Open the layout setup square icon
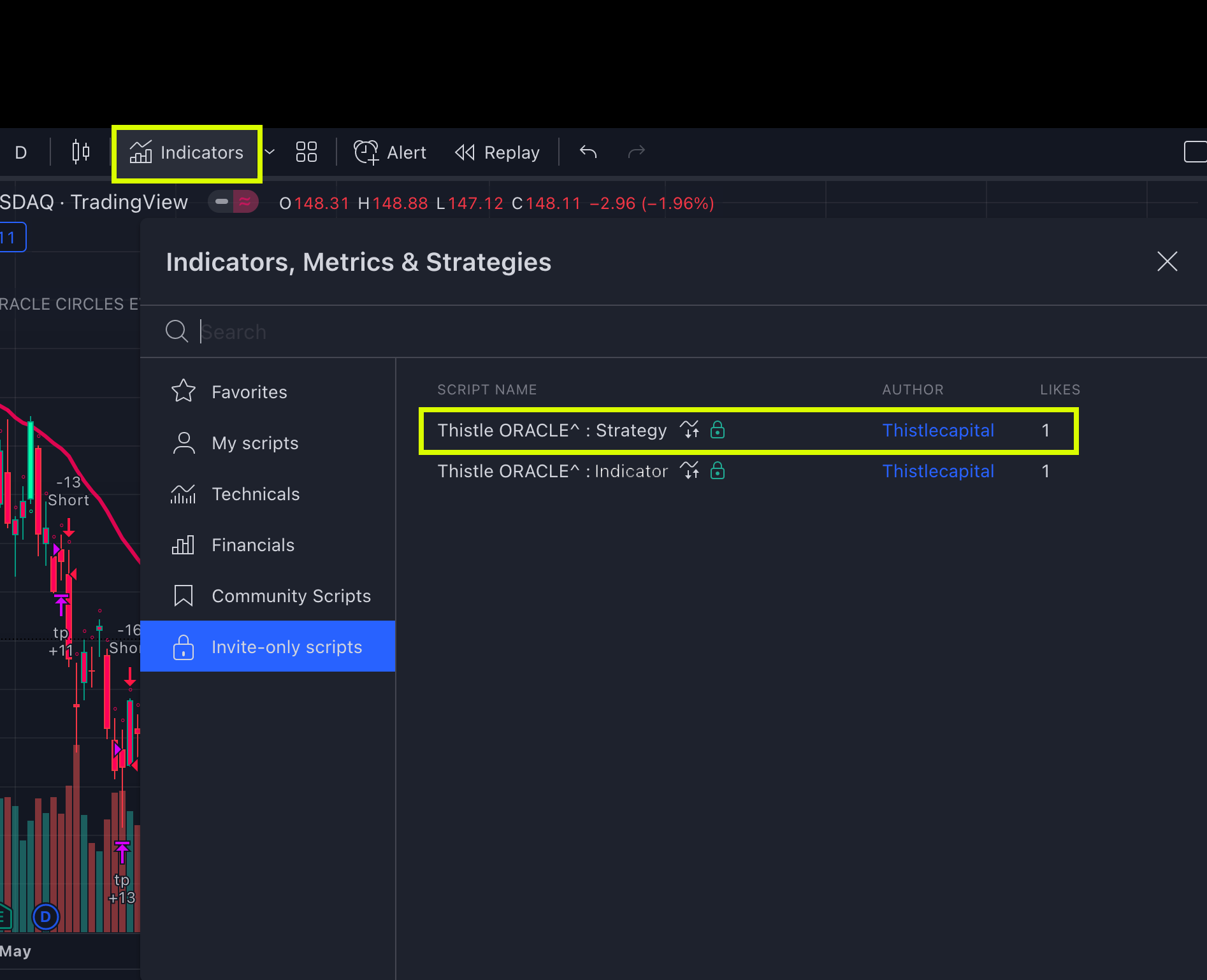Viewport: 1207px width, 980px height. (x=1195, y=152)
